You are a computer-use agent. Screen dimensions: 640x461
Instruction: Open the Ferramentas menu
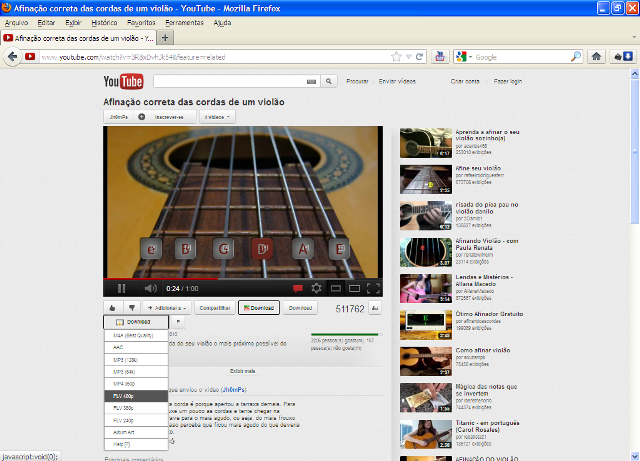click(x=184, y=22)
